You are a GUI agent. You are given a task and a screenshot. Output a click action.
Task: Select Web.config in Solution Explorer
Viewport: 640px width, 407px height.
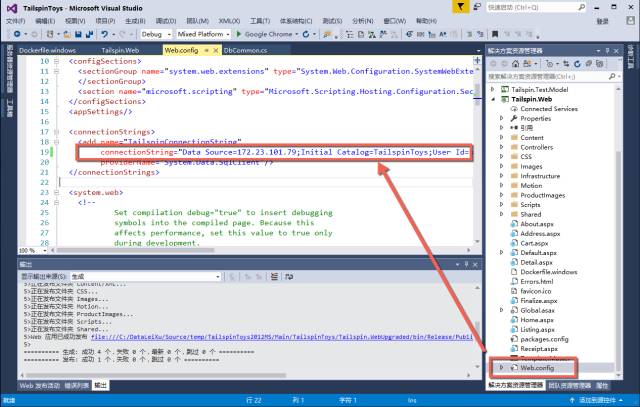tap(537, 368)
